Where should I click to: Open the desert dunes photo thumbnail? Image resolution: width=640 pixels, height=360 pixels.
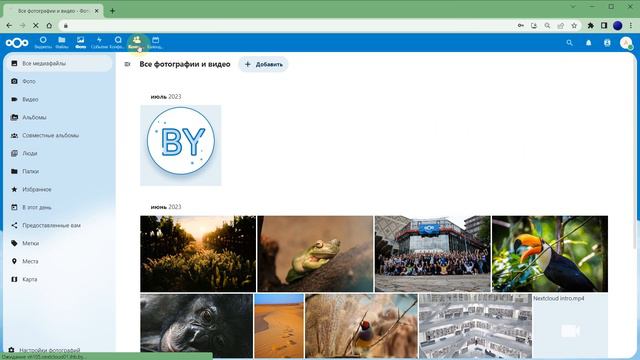[279, 326]
